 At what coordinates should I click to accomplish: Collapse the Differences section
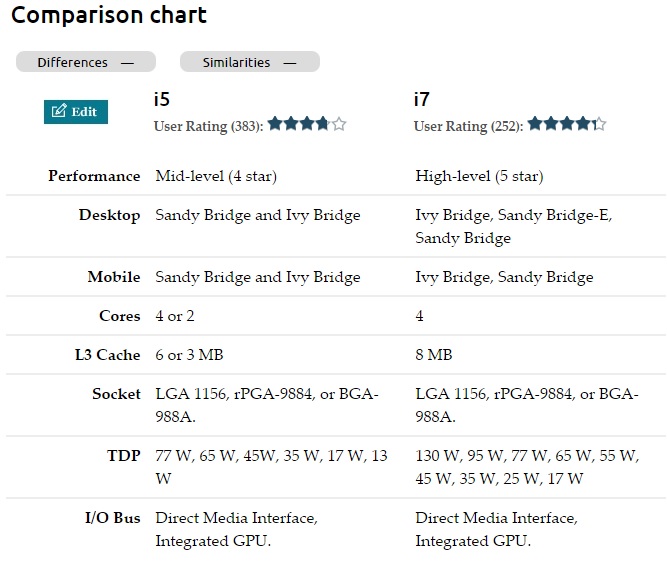coord(86,62)
